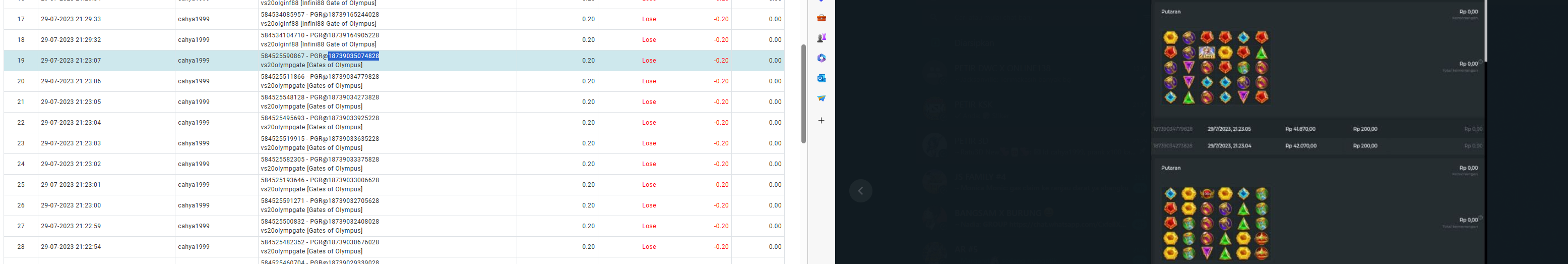Click date 29-07-2023 21:29:33 in row 17
The height and width of the screenshot is (264, 1568).
point(71,20)
